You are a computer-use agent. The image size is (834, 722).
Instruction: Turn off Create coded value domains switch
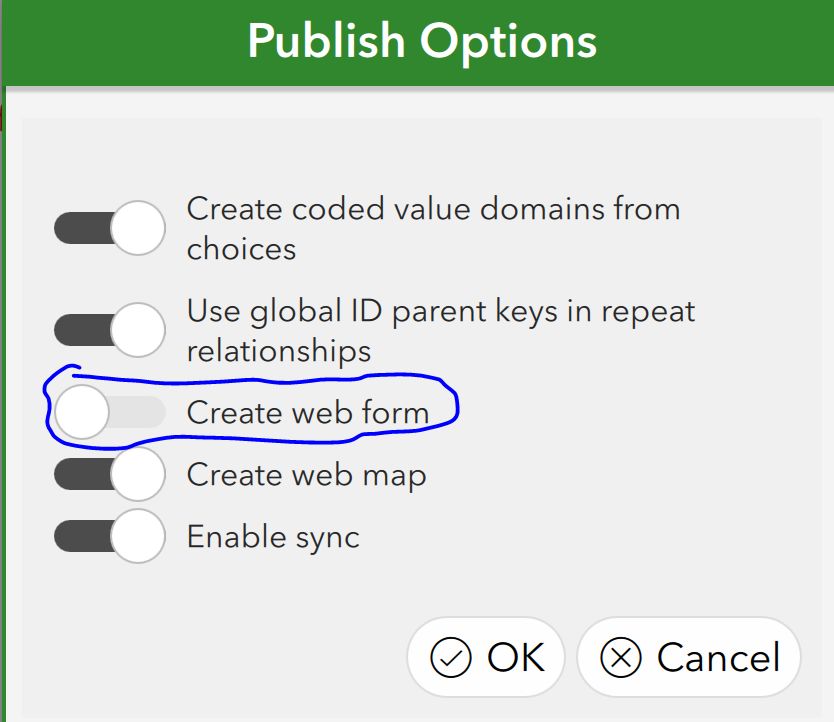(x=110, y=228)
